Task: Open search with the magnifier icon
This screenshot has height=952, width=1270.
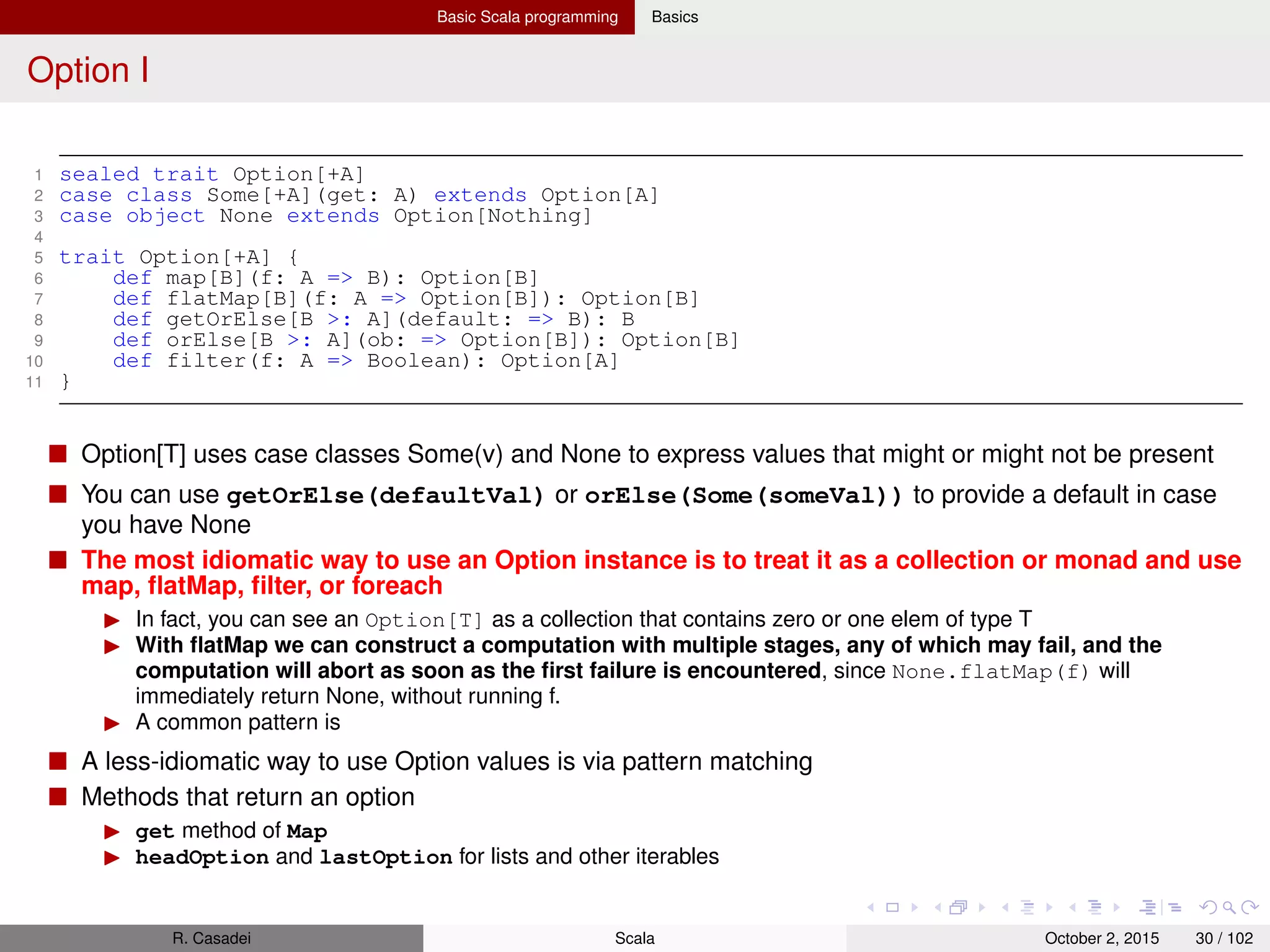Action: coord(1229,907)
